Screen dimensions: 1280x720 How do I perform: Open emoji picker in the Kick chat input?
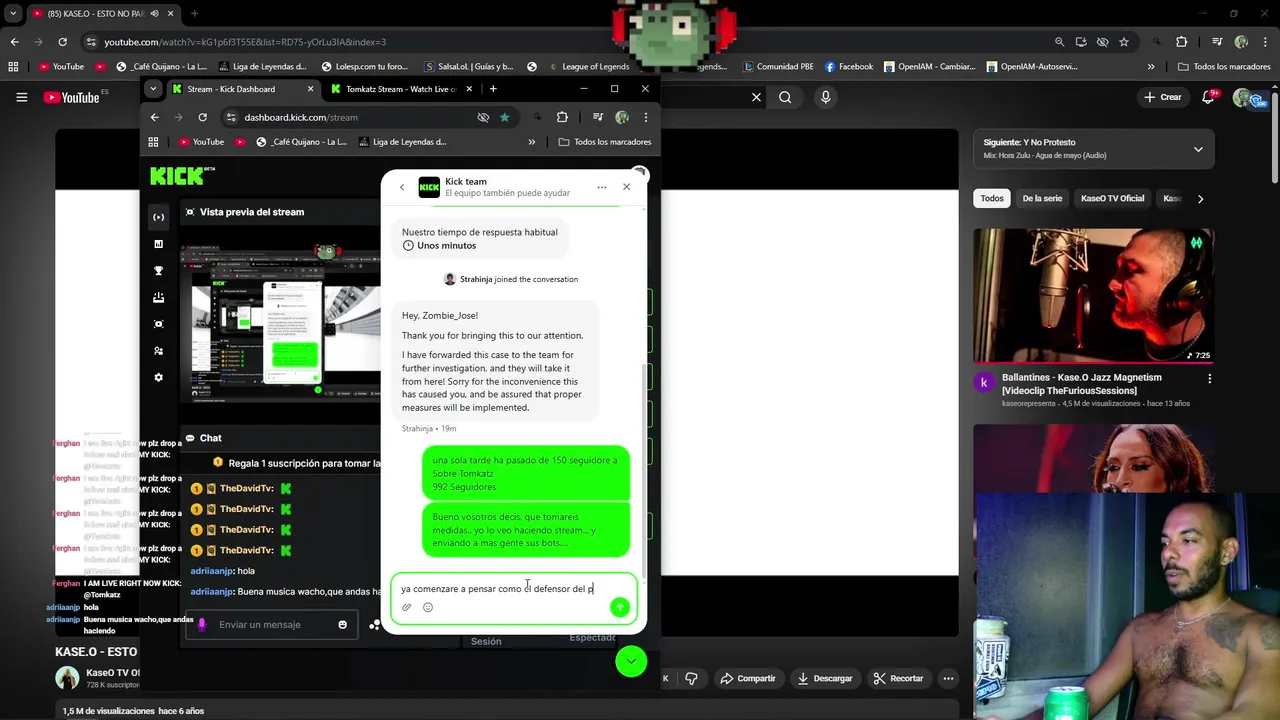[342, 625]
